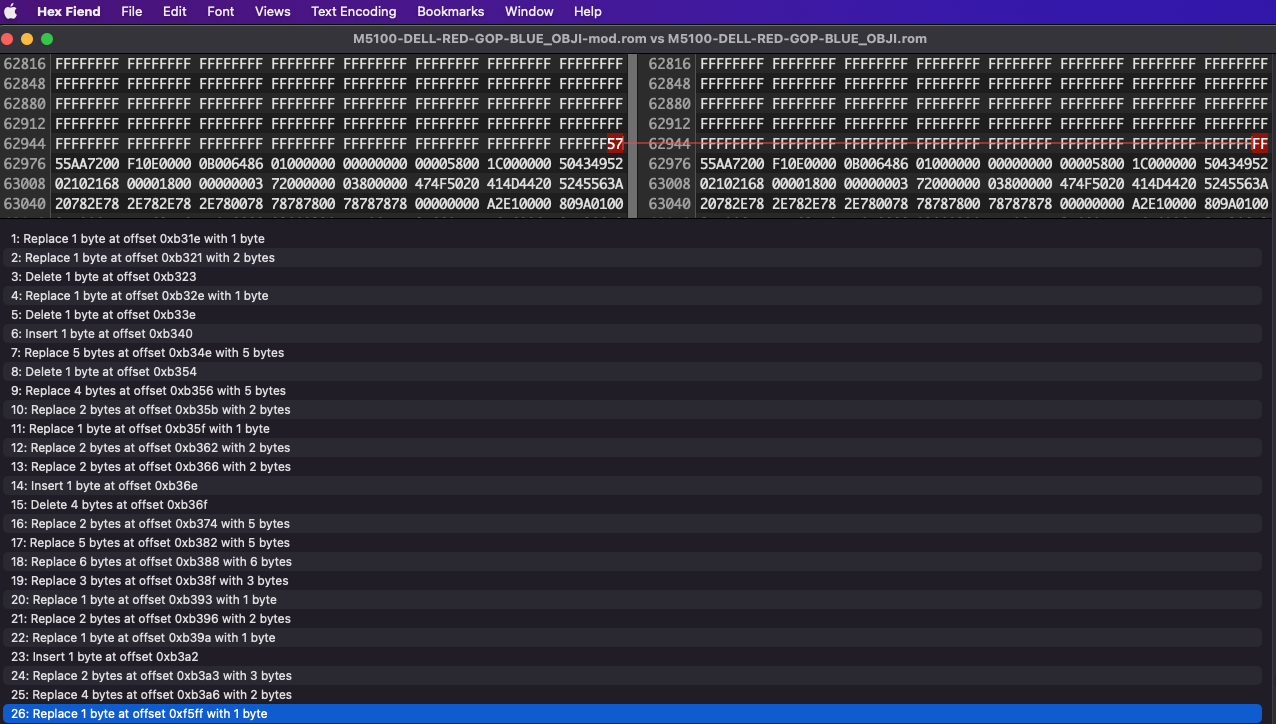Viewport: 1276px width, 724px height.
Task: Click line number 62976 in left pane
Action: click(x=25, y=164)
